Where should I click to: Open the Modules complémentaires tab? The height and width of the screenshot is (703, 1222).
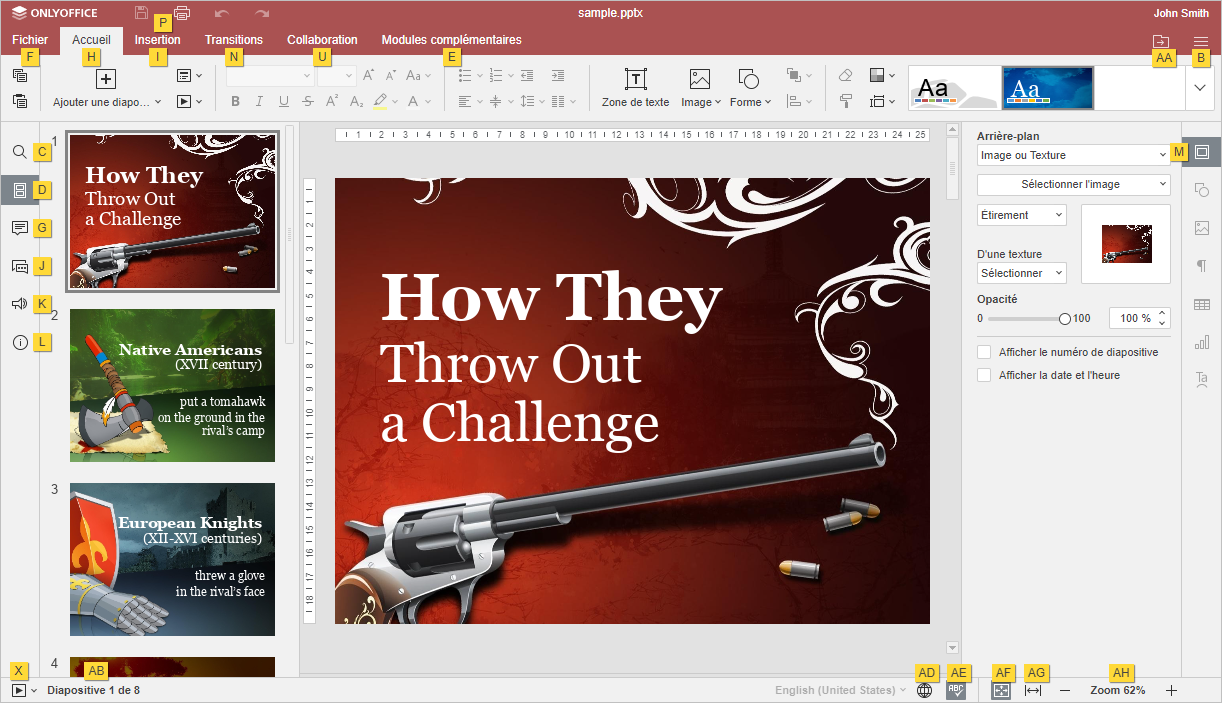point(452,40)
